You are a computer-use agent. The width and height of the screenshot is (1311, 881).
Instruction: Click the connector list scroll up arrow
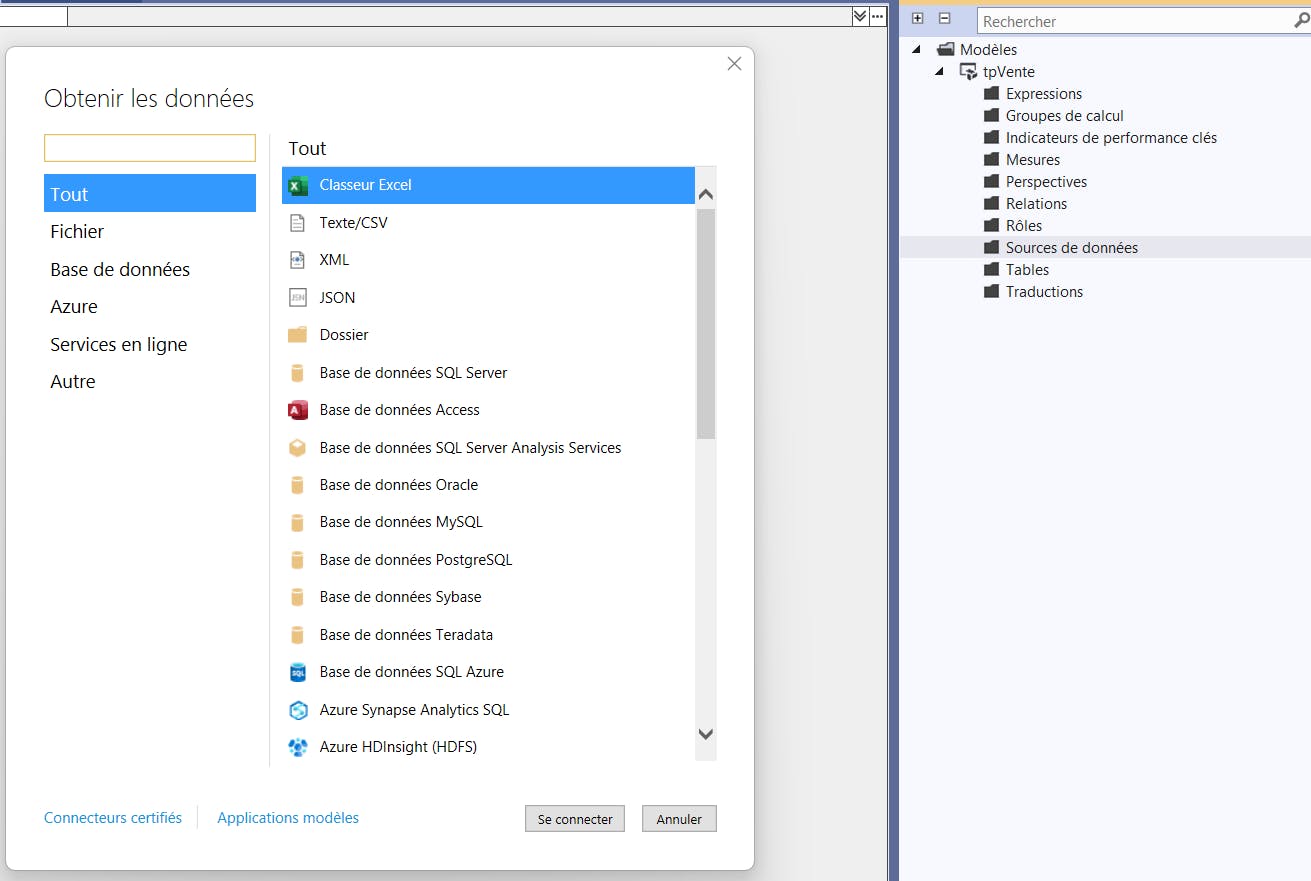[x=705, y=195]
